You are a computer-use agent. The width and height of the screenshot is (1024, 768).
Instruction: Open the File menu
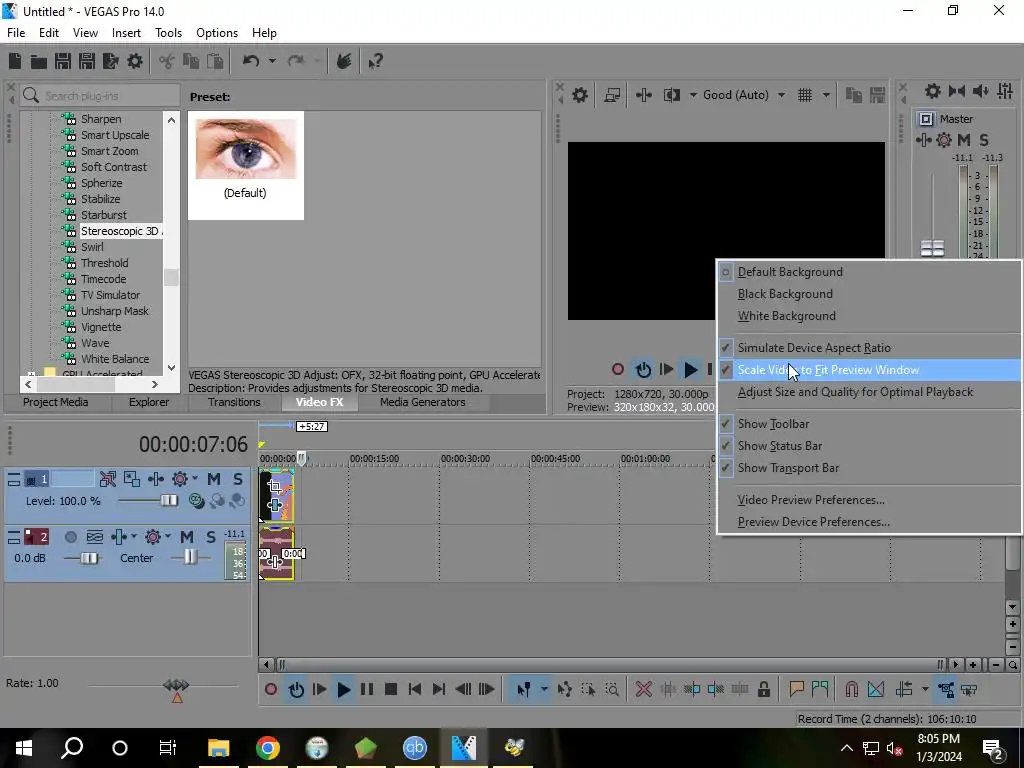pyautogui.click(x=16, y=33)
